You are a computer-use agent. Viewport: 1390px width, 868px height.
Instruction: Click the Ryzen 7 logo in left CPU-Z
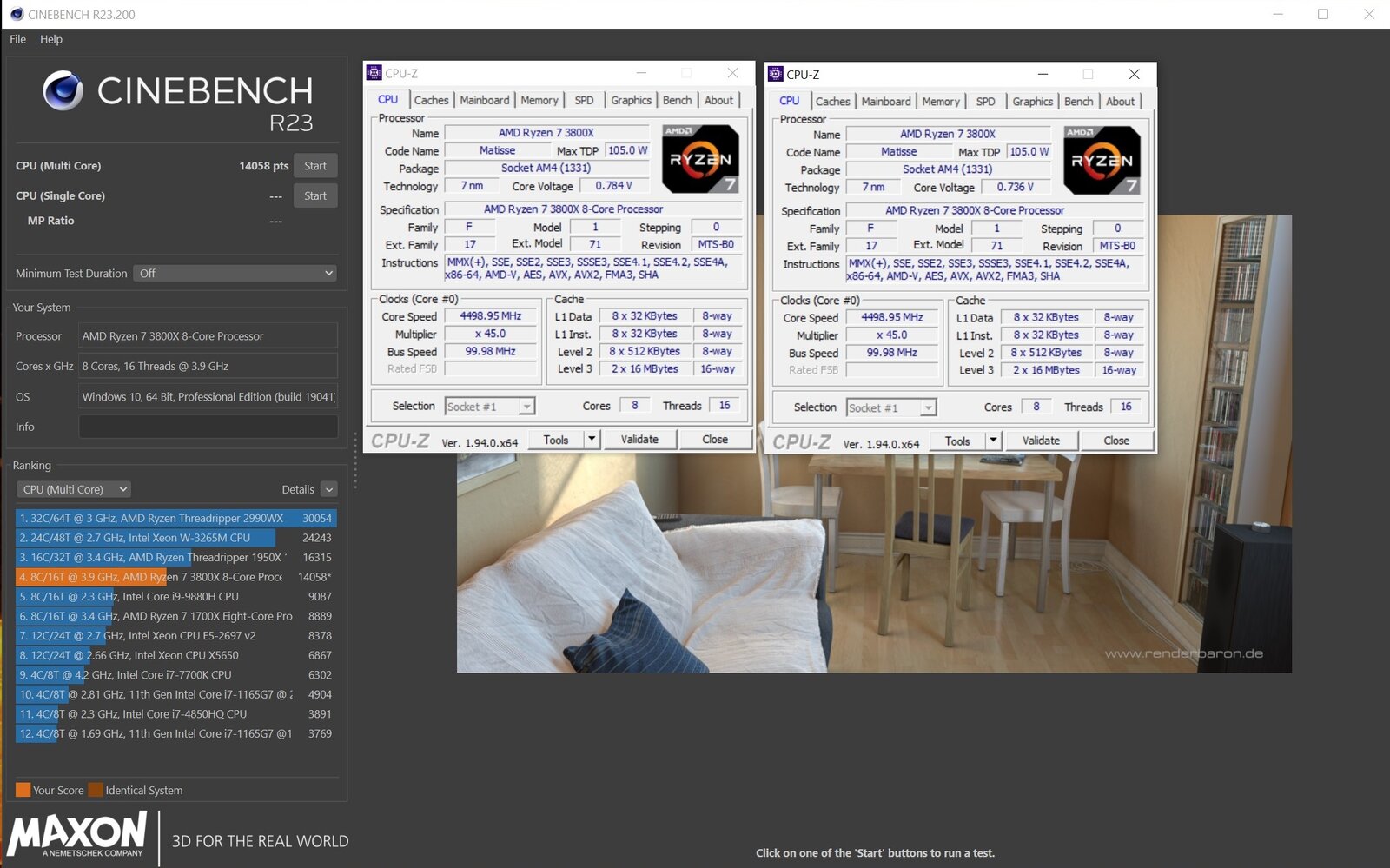[700, 159]
